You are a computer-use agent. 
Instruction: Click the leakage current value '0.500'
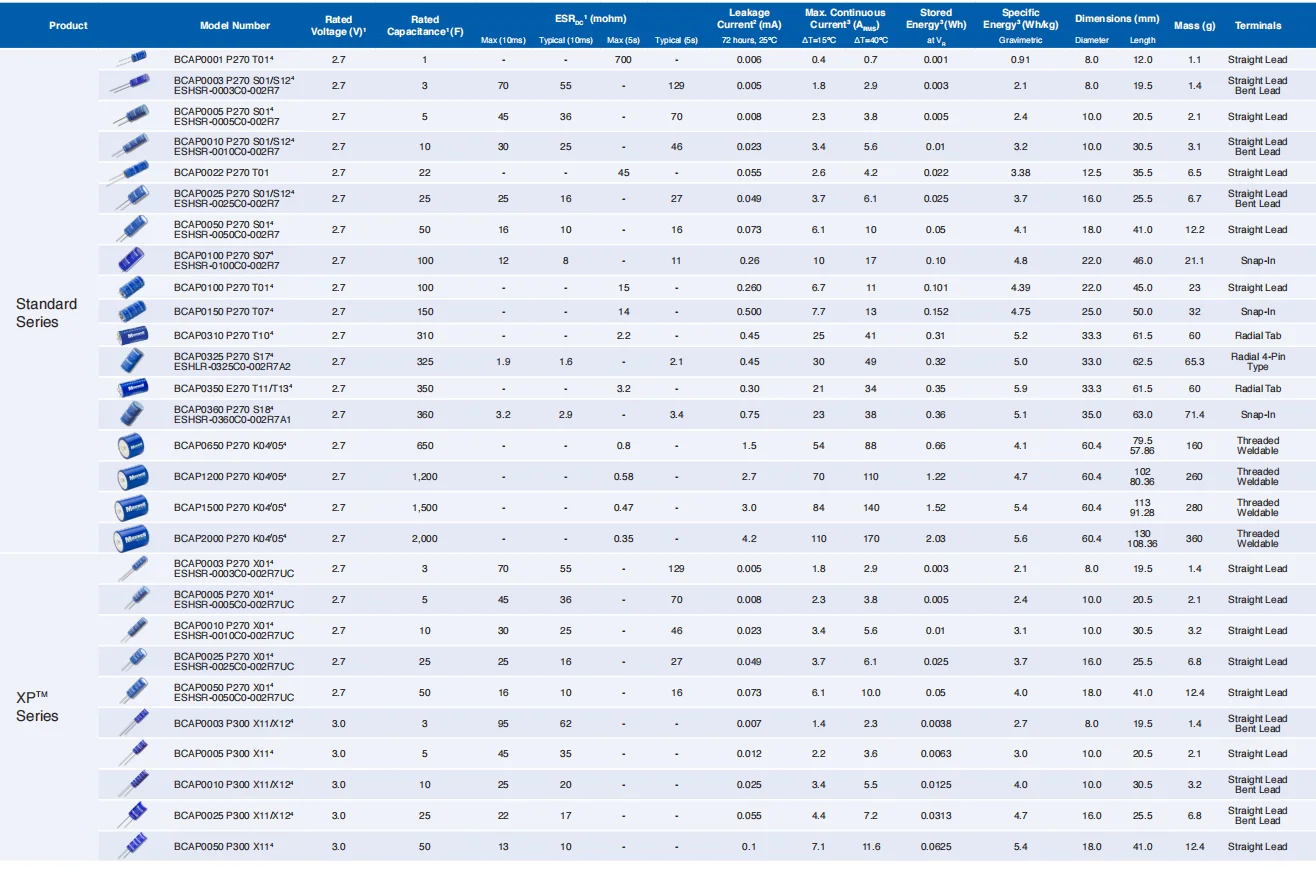click(x=749, y=312)
